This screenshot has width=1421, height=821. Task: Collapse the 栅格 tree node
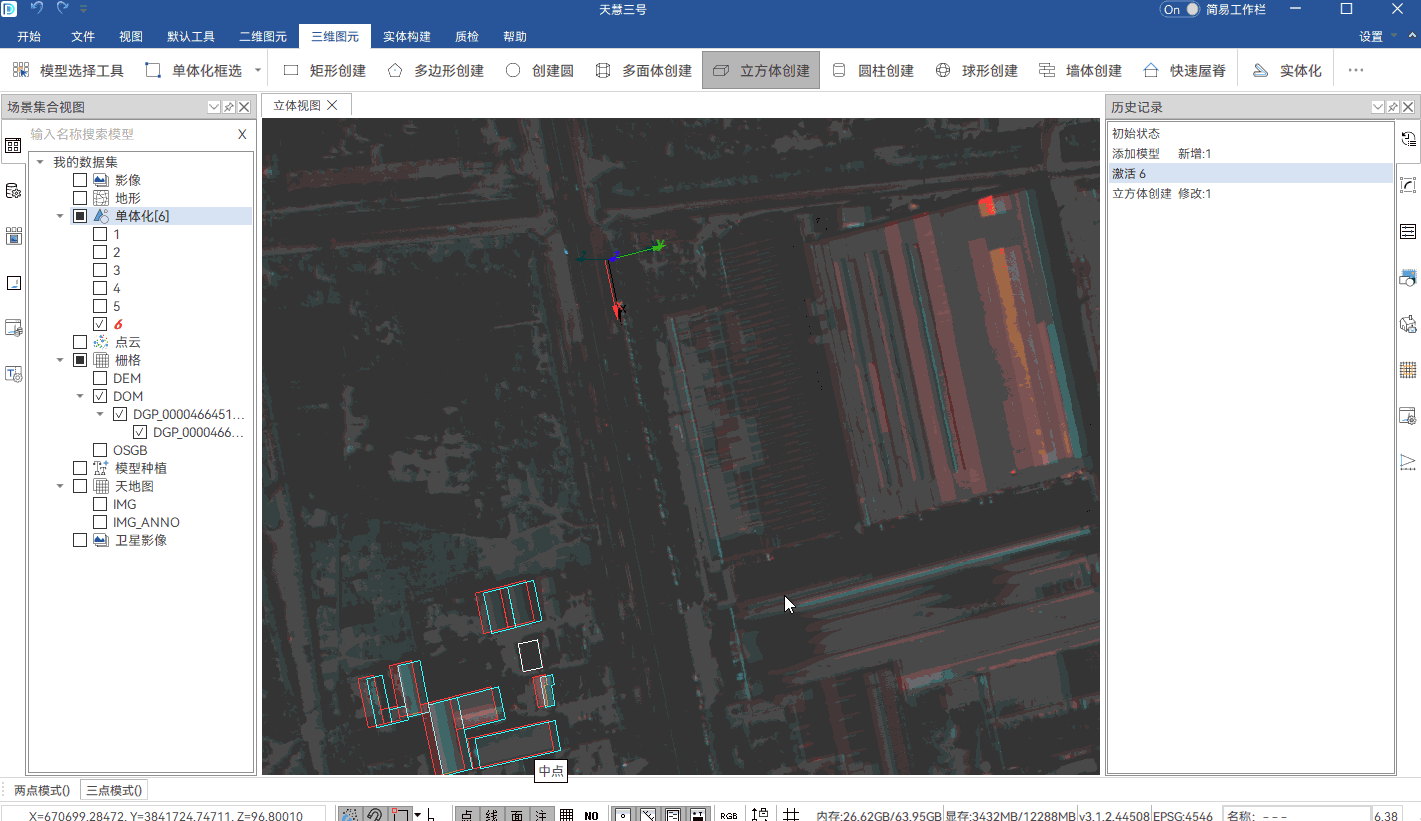(60, 360)
